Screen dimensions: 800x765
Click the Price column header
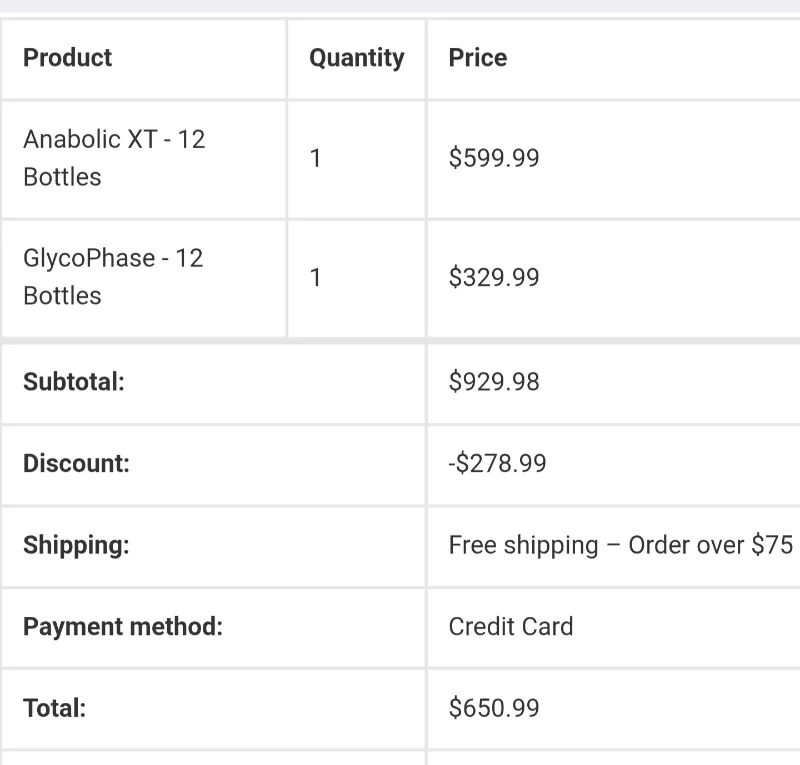pos(478,58)
